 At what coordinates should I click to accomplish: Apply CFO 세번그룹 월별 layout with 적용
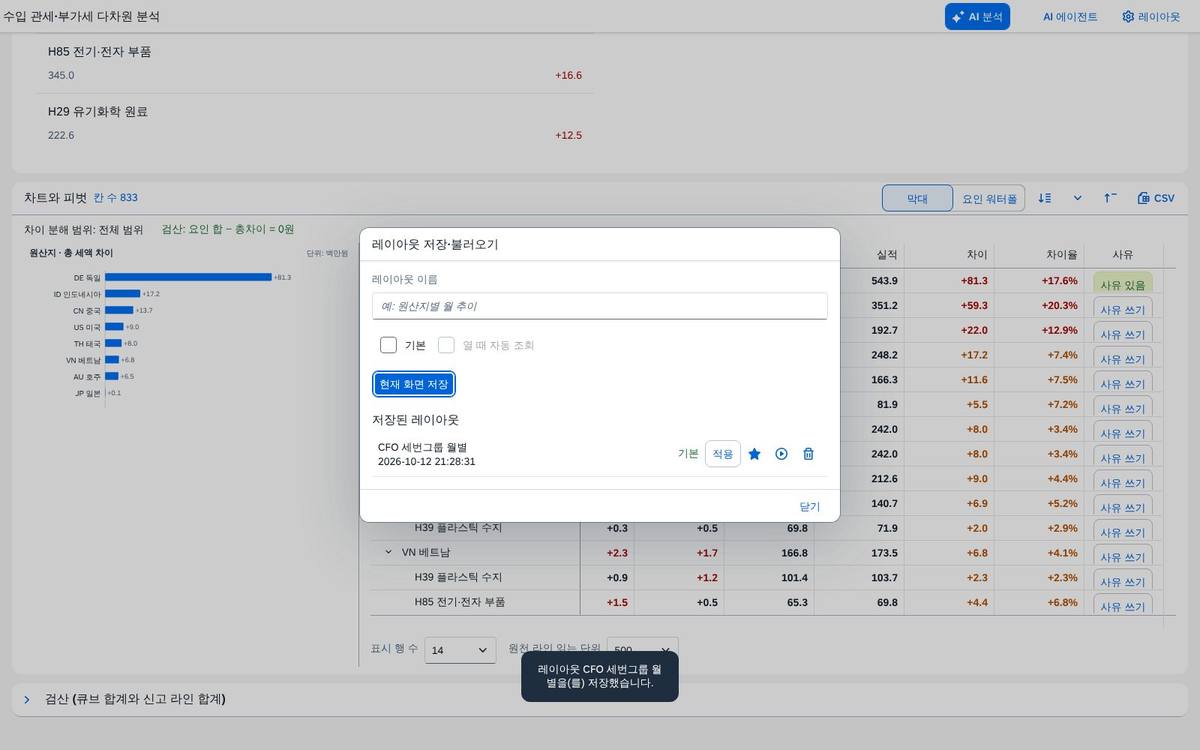(x=723, y=454)
